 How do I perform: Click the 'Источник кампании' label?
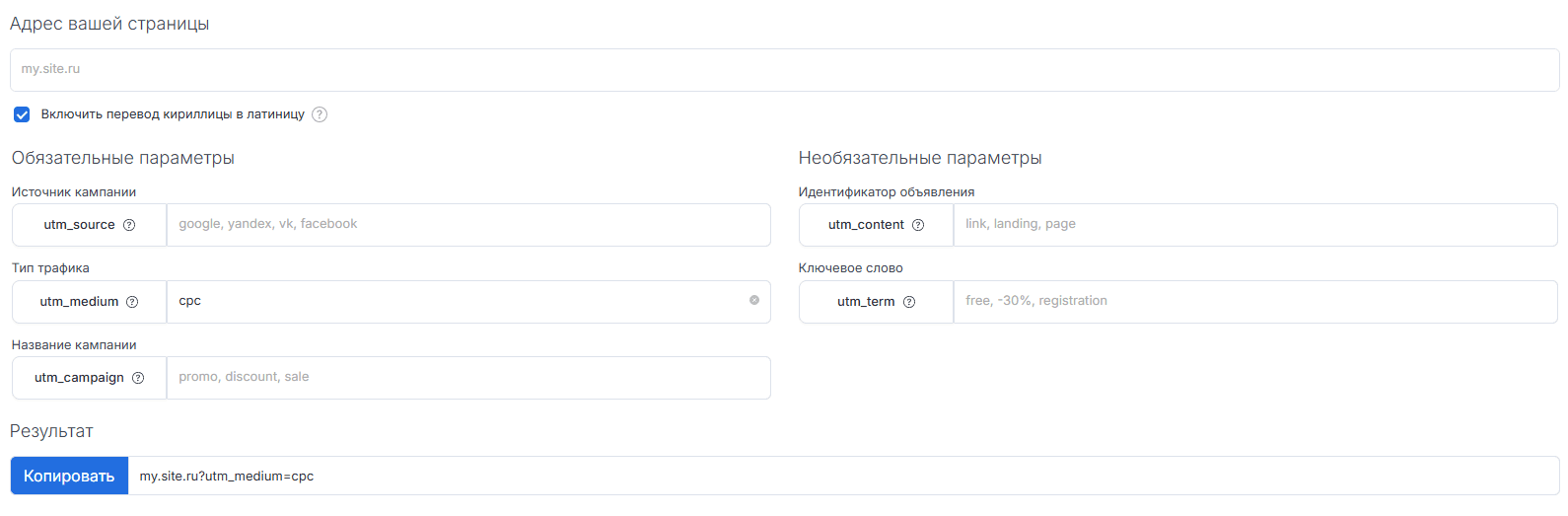click(74, 191)
